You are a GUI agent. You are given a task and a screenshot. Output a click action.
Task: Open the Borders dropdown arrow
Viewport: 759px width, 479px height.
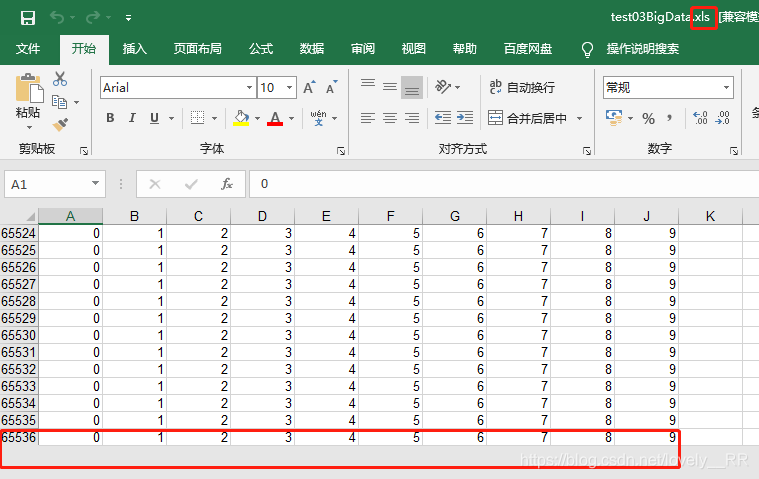pyautogui.click(x=214, y=118)
